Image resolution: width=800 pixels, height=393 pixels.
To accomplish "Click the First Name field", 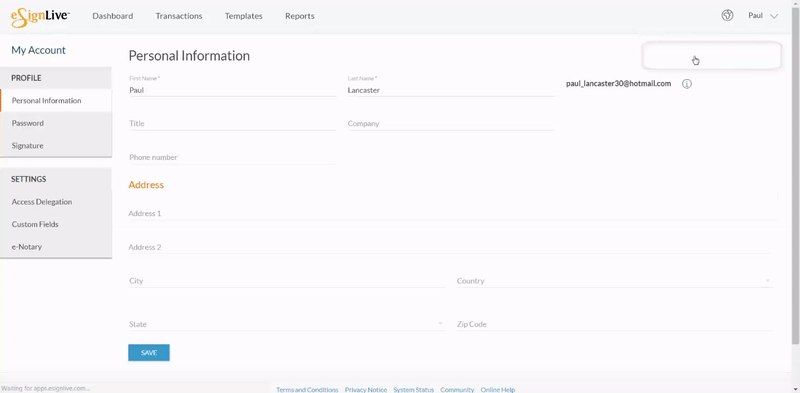I will tap(233, 90).
